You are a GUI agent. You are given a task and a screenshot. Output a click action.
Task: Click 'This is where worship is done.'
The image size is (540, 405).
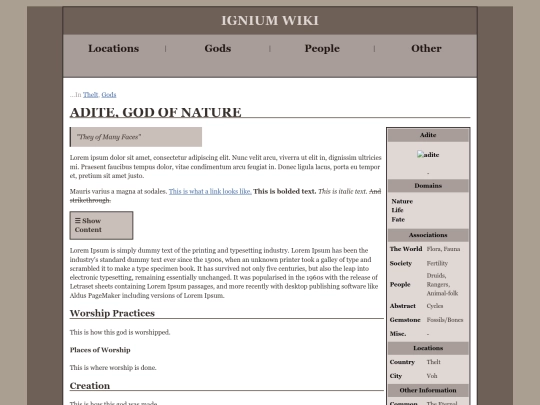113,368
